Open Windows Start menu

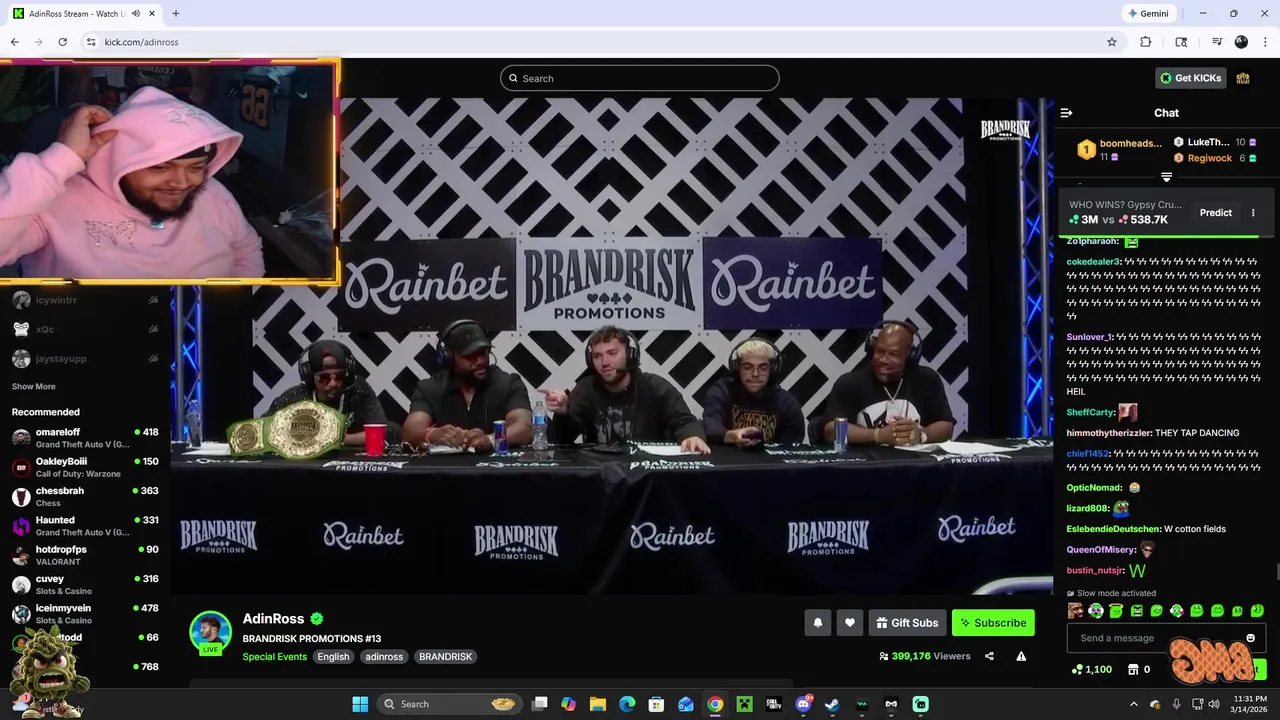click(x=360, y=704)
